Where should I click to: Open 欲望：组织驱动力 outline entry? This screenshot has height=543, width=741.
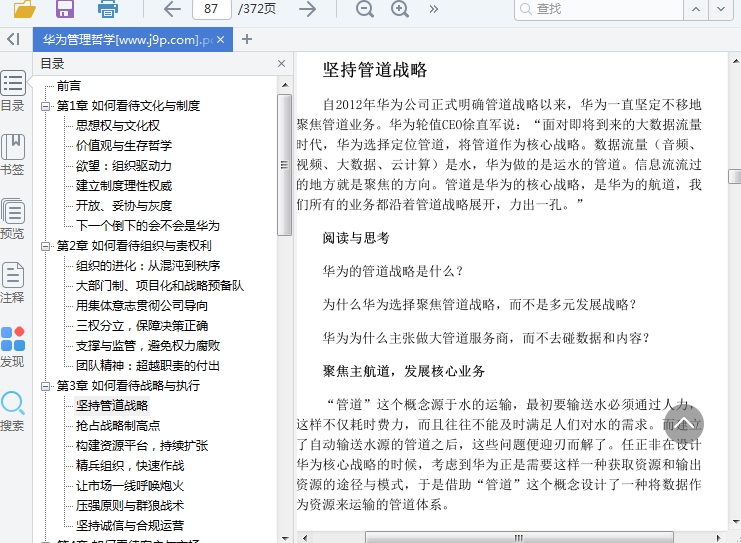[124, 166]
